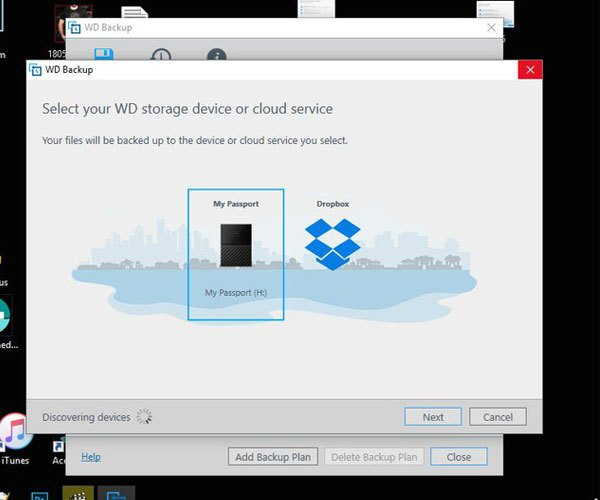Click the info icon in background window
The image size is (600, 500).
click(x=216, y=57)
